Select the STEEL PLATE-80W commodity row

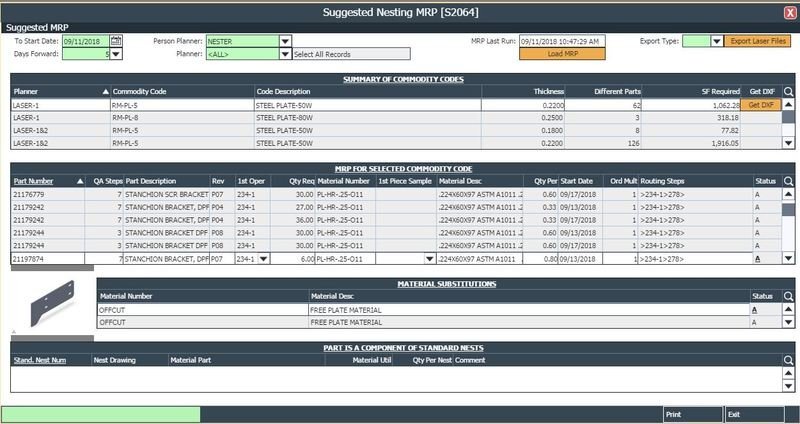point(300,117)
